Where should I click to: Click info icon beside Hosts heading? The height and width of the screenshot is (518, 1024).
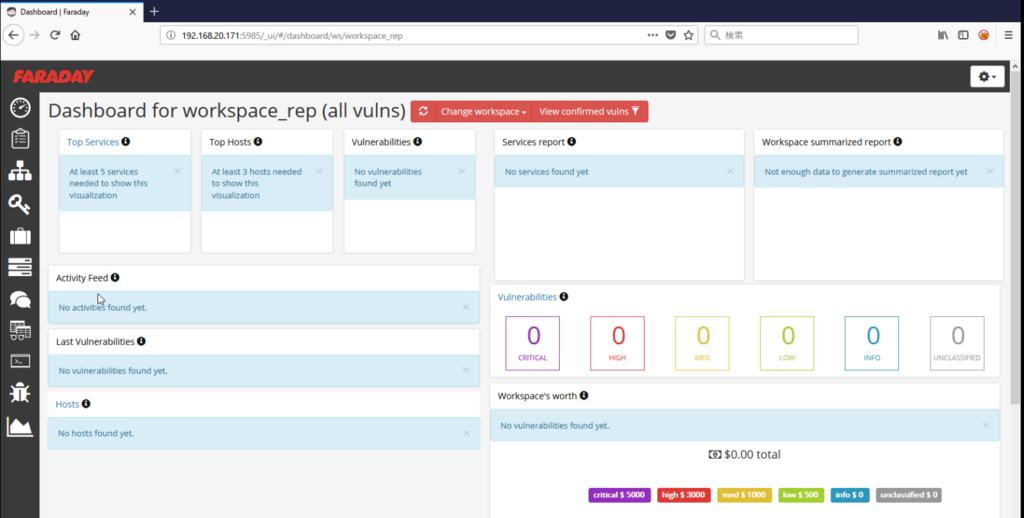(x=86, y=404)
